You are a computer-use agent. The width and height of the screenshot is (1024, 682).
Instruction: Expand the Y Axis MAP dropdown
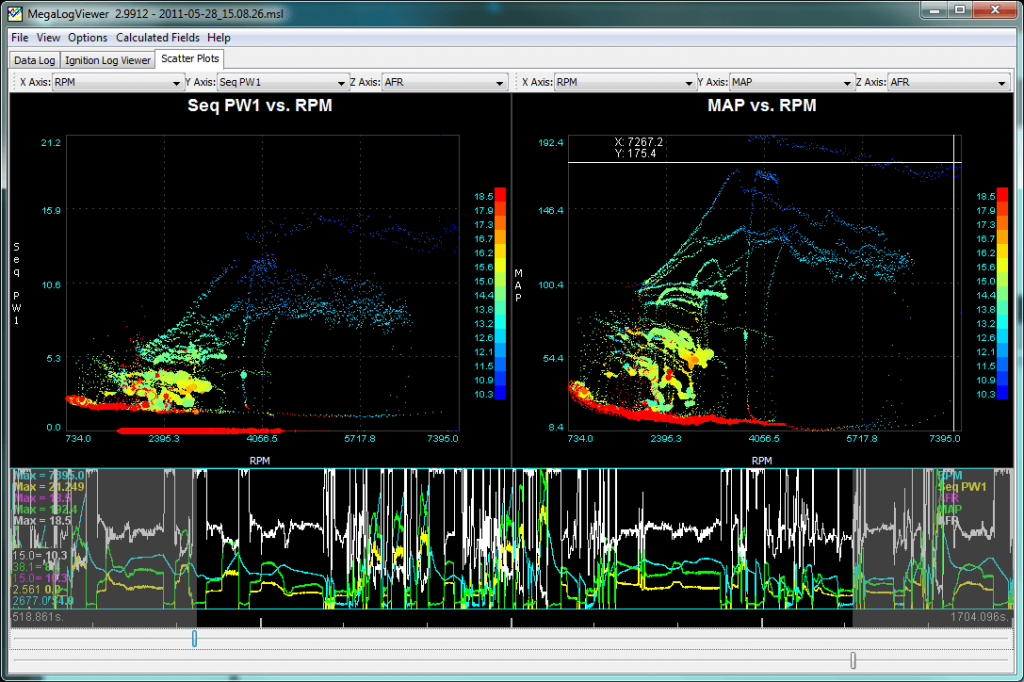(792, 83)
